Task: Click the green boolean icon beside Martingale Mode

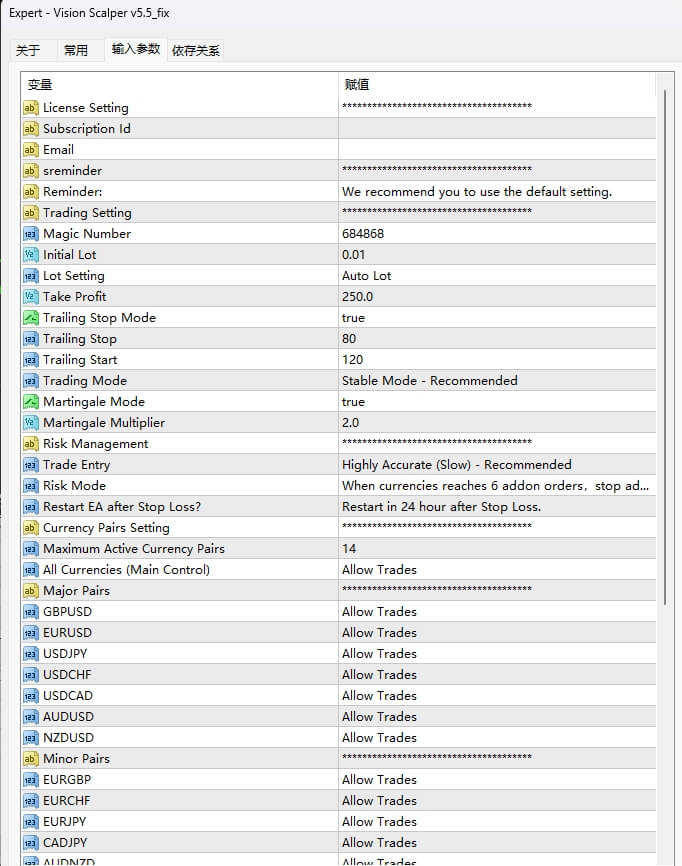Action: pos(29,401)
